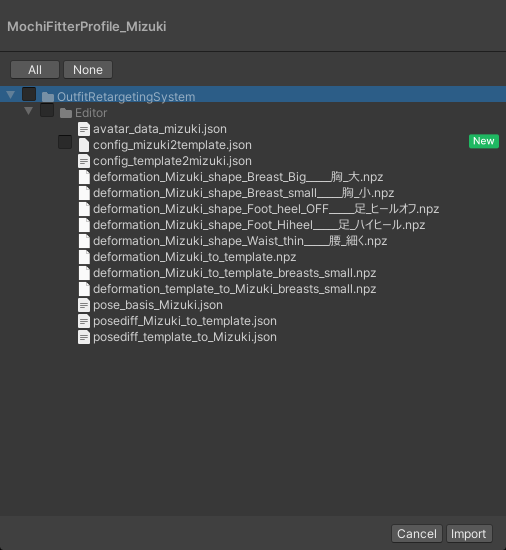506x550 pixels.
Task: Toggle the Editor folder checkbox
Action: pos(47,110)
